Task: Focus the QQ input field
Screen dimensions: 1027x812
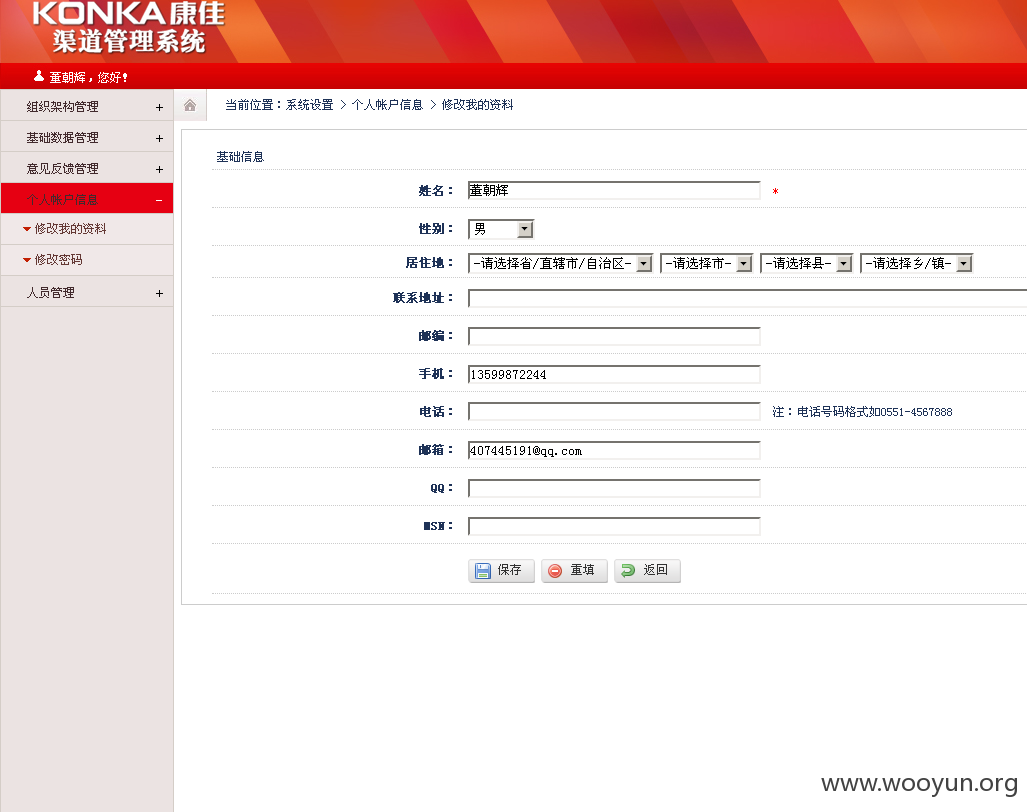Action: [614, 488]
